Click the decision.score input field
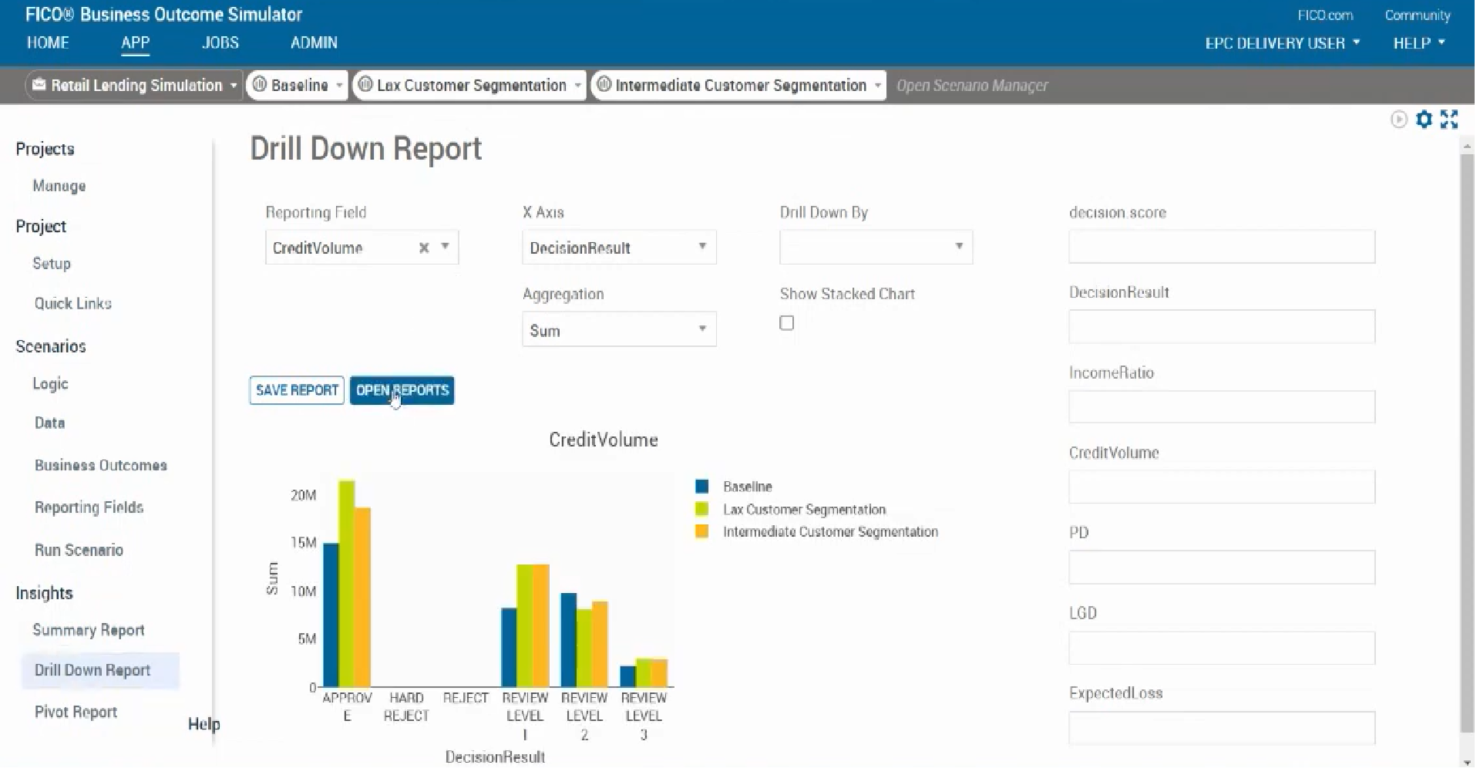The image size is (1480, 775). click(x=1221, y=246)
